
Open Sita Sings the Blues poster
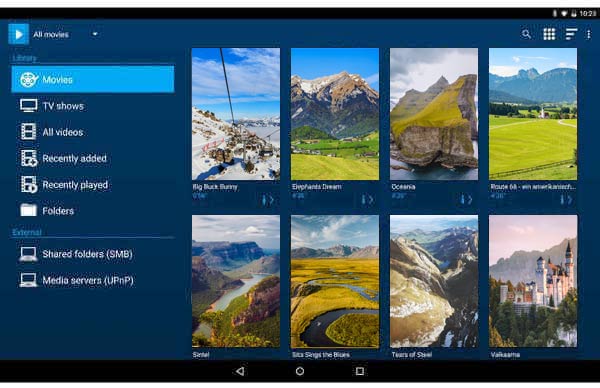pyautogui.click(x=335, y=281)
